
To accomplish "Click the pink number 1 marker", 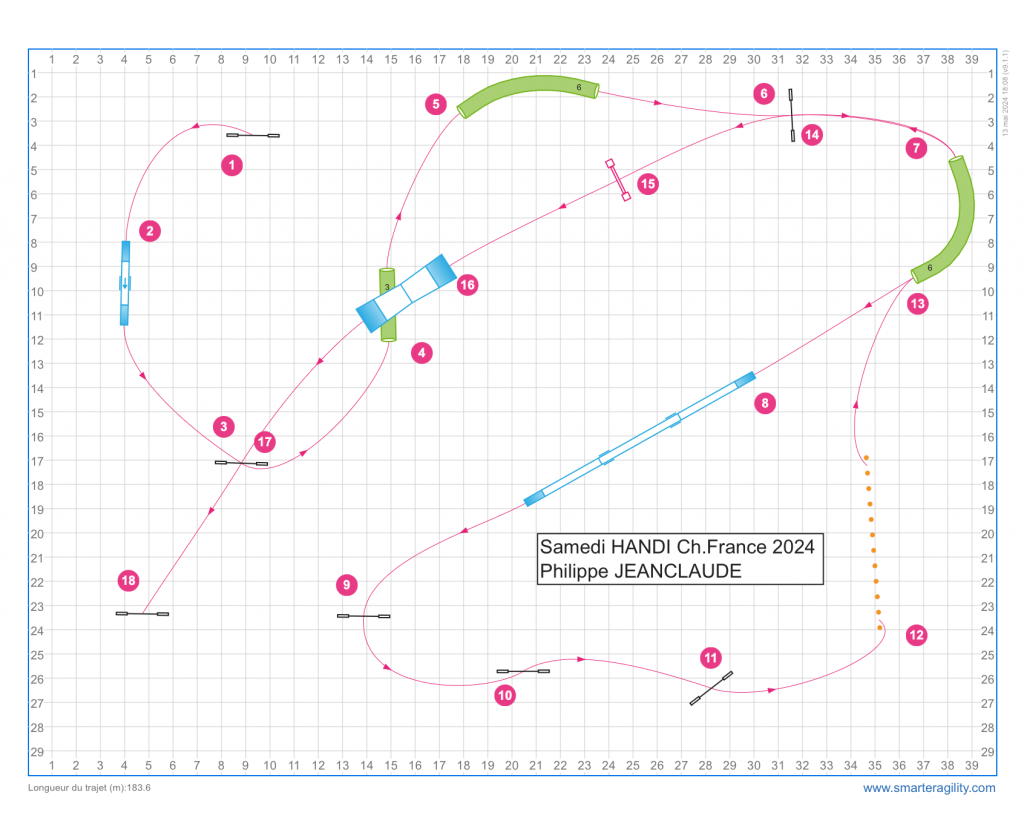I will 231,165.
